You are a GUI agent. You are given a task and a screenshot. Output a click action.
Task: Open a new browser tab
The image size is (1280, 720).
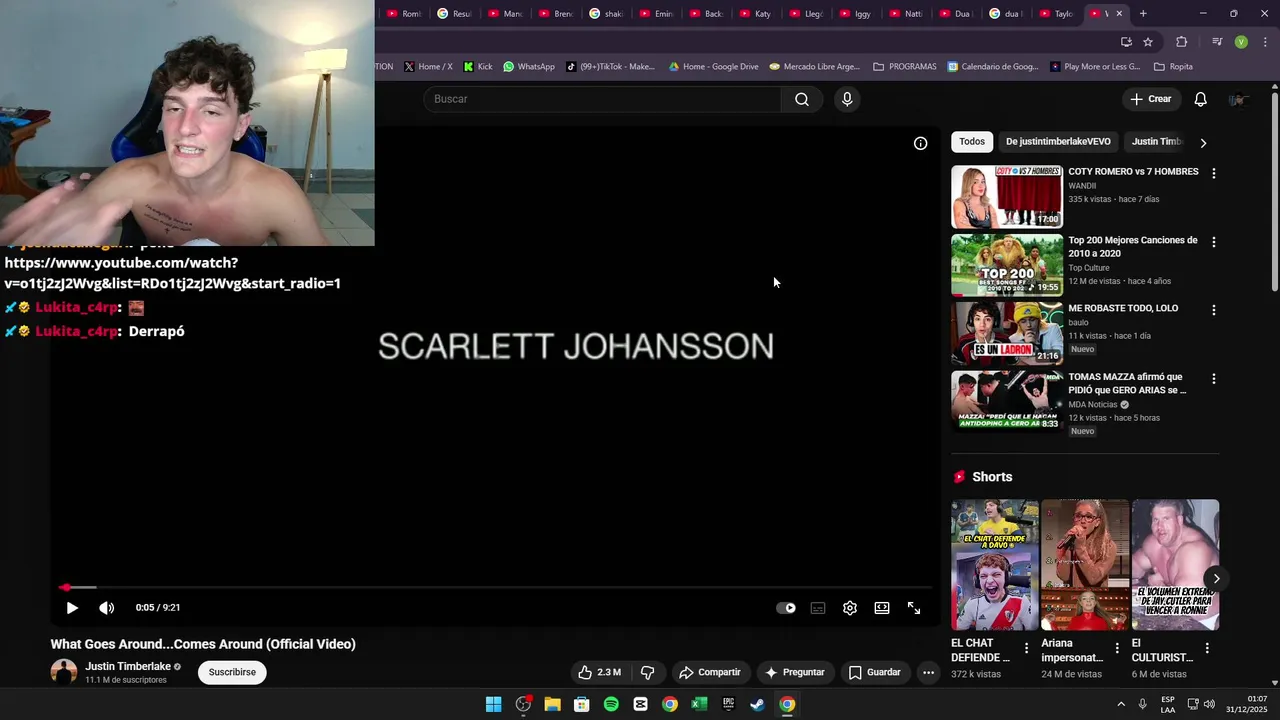point(1143,14)
